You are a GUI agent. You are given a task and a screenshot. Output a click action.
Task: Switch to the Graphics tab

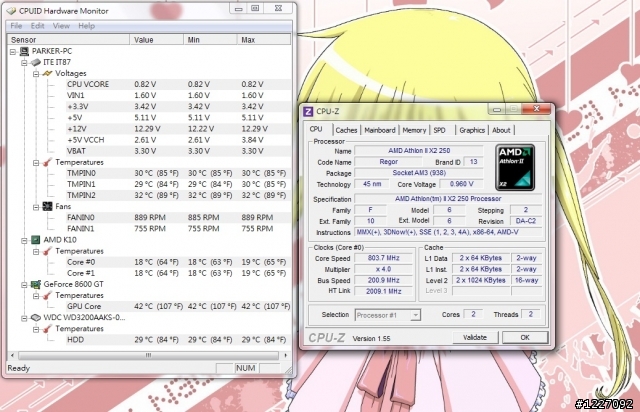tap(472, 130)
